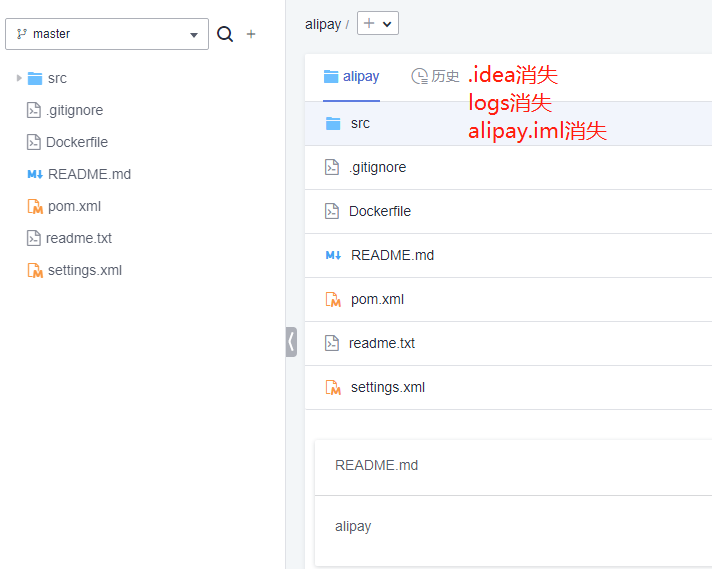Click markdown icon in main file list
Viewport: 712px width, 569px height.
pos(333,255)
